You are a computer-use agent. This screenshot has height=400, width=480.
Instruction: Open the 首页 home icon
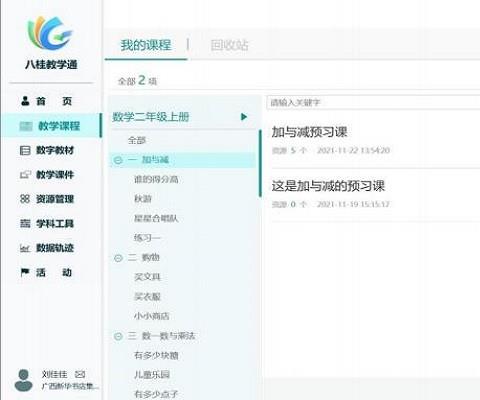25,101
